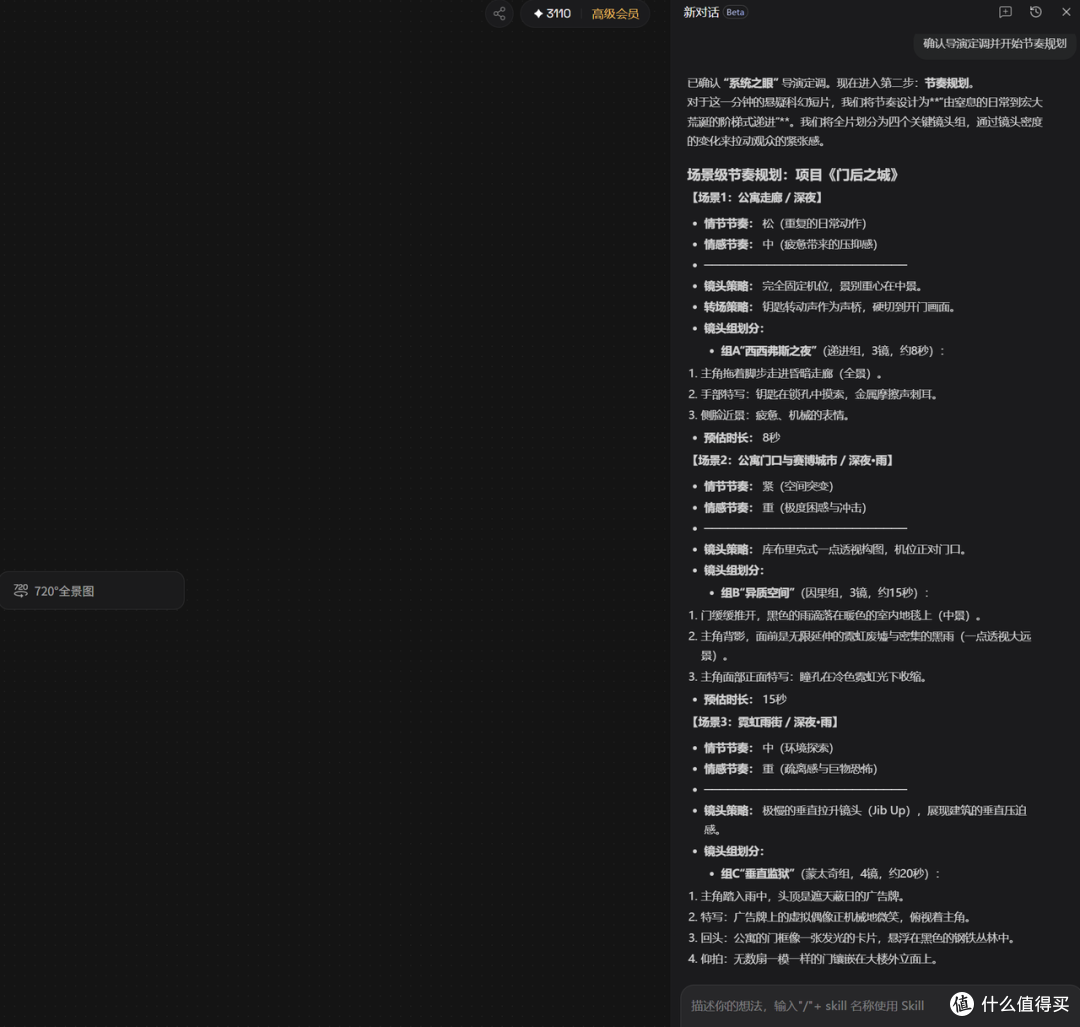Image resolution: width=1080 pixels, height=1027 pixels.
Task: Click the Beta badge next to 新对话
Action: pos(736,12)
